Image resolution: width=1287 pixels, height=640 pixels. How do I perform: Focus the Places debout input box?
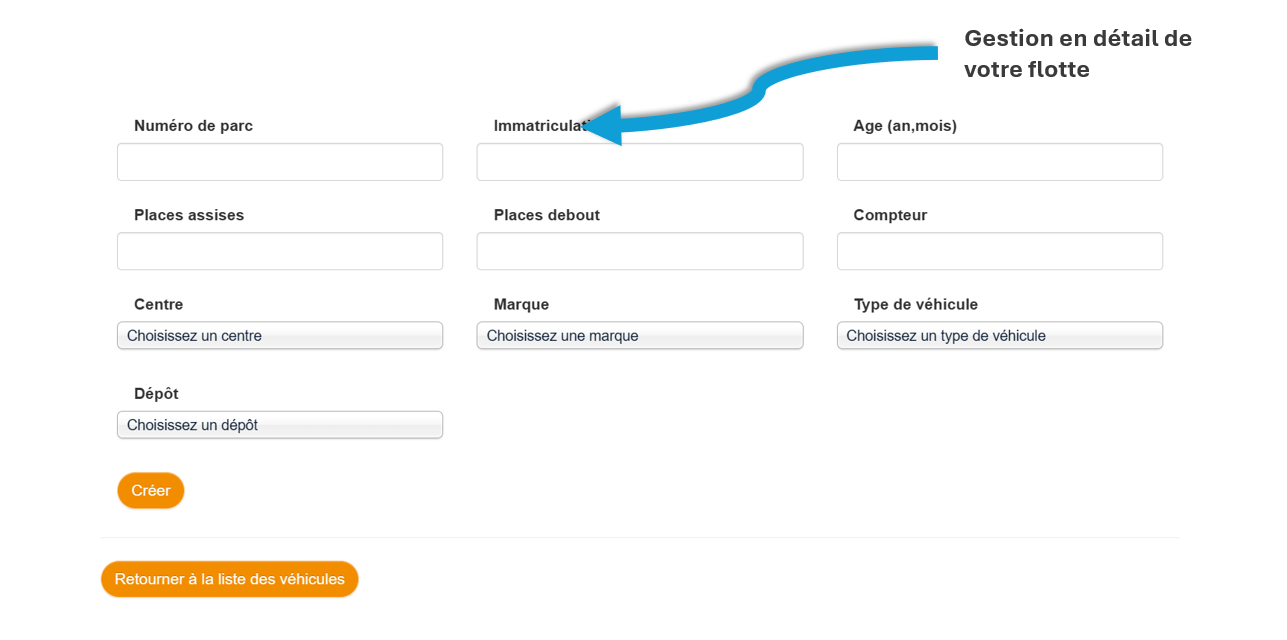coord(640,251)
